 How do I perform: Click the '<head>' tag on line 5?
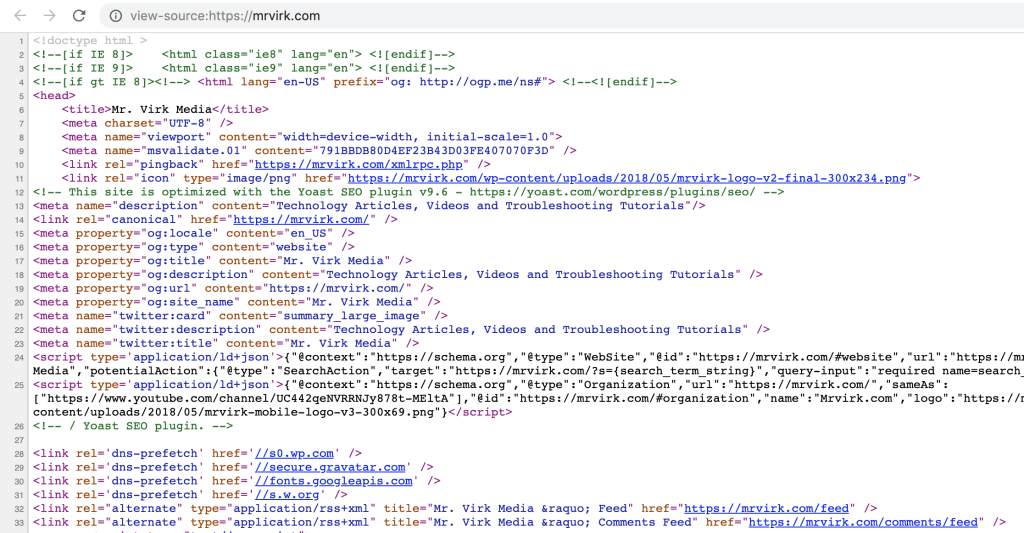(x=54, y=95)
